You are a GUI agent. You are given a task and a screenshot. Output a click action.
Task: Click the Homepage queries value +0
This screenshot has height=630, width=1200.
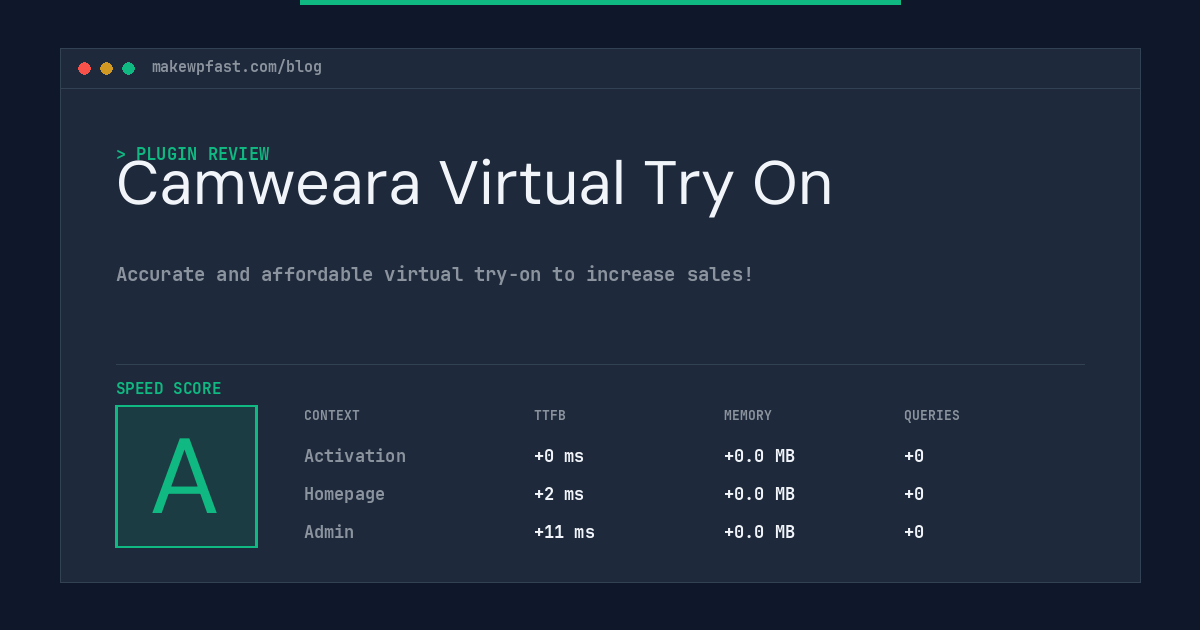click(x=914, y=494)
